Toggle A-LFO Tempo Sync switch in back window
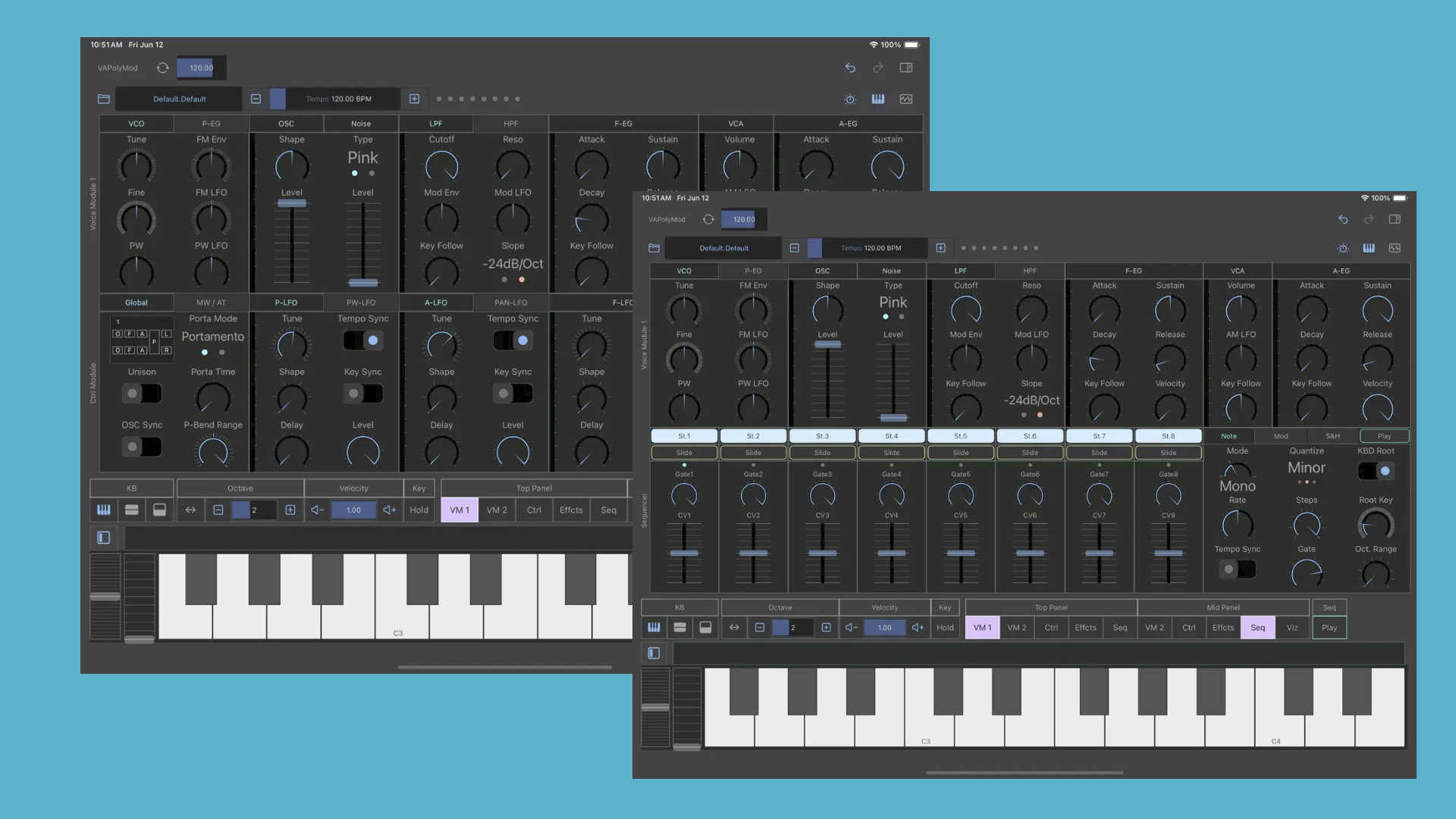 click(x=513, y=340)
